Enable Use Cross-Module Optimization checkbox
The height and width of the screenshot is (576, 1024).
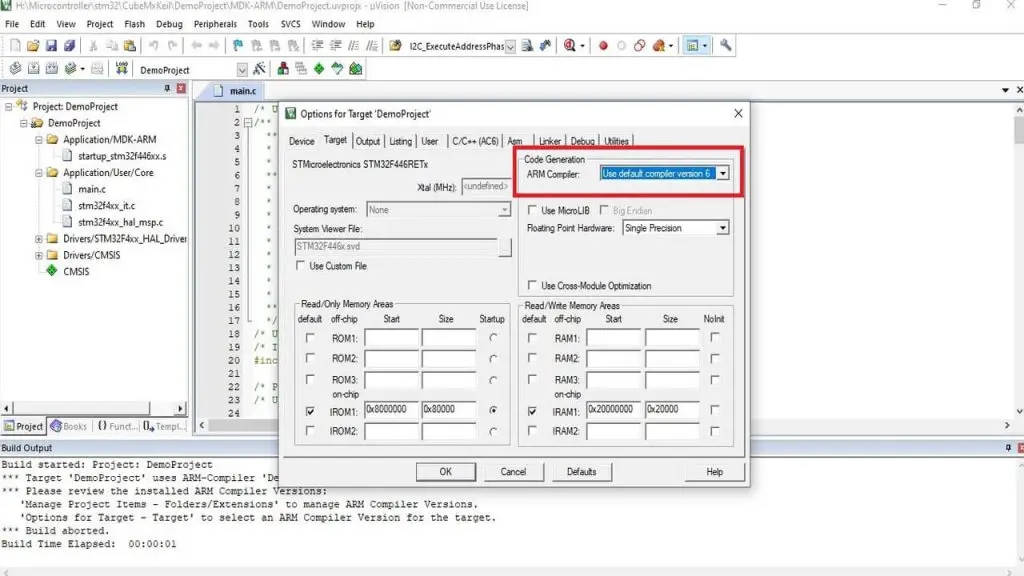click(x=532, y=285)
